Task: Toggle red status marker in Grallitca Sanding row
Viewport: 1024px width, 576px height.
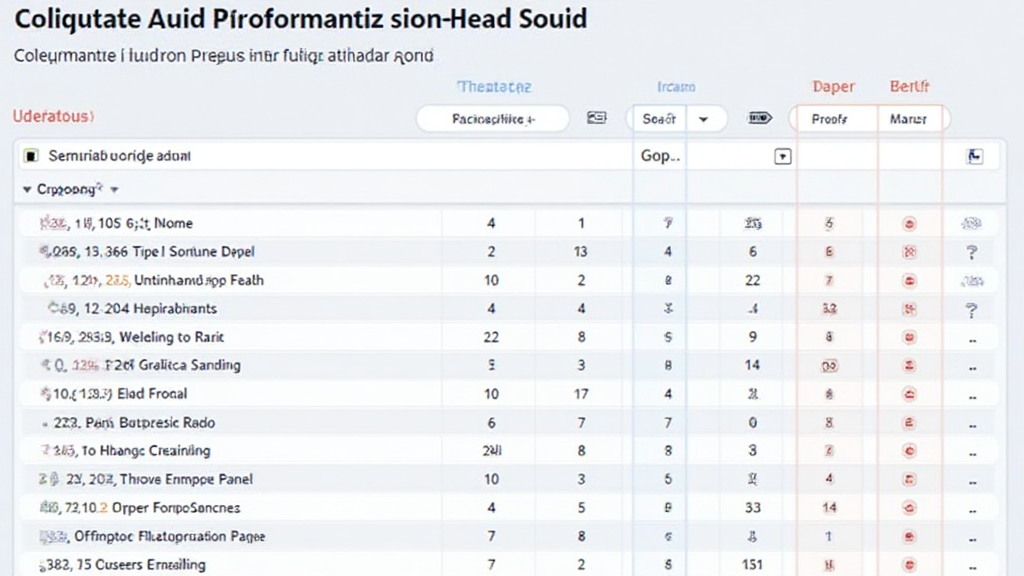Action: coord(909,366)
